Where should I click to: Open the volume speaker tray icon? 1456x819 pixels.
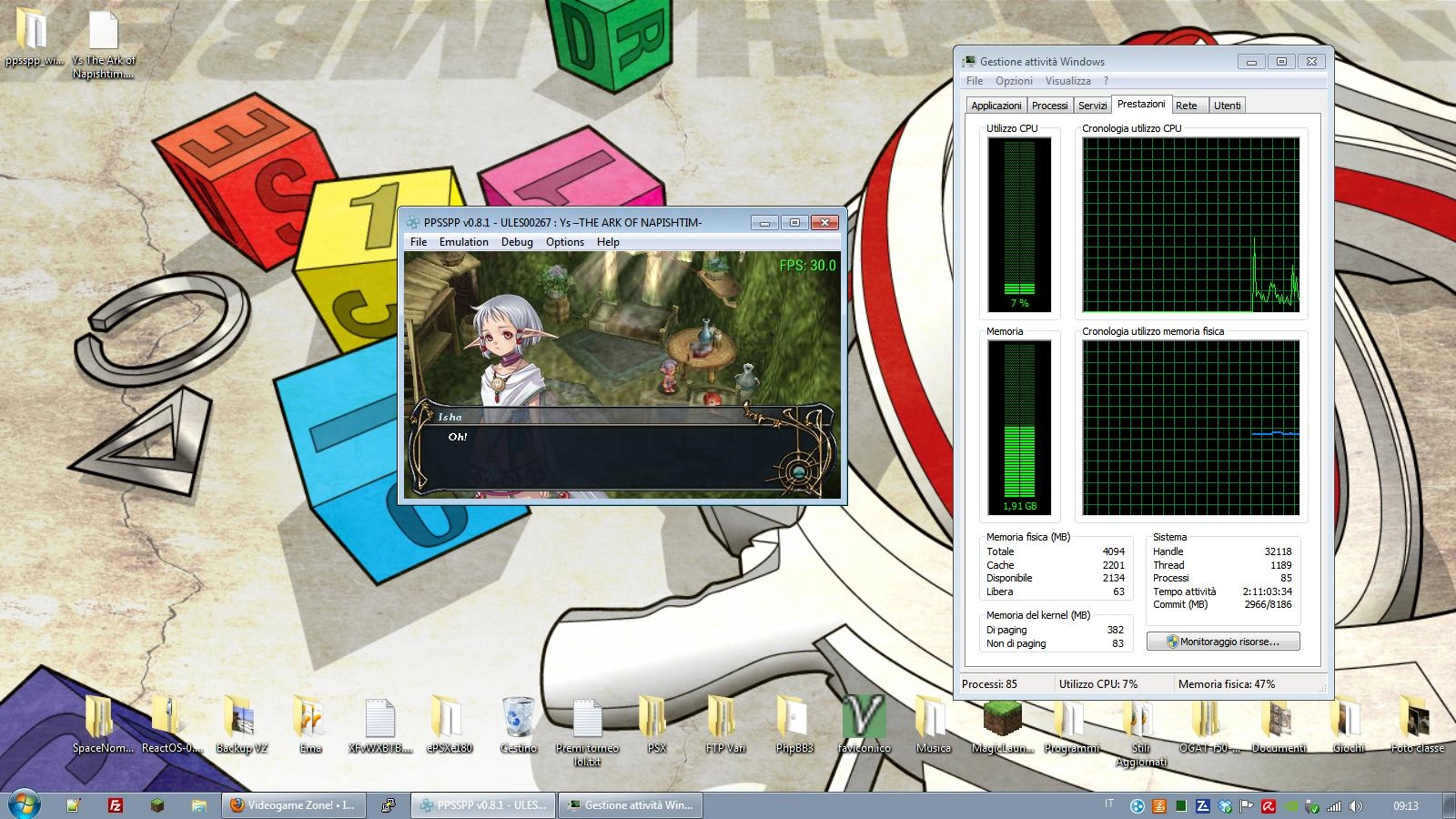click(x=1355, y=806)
